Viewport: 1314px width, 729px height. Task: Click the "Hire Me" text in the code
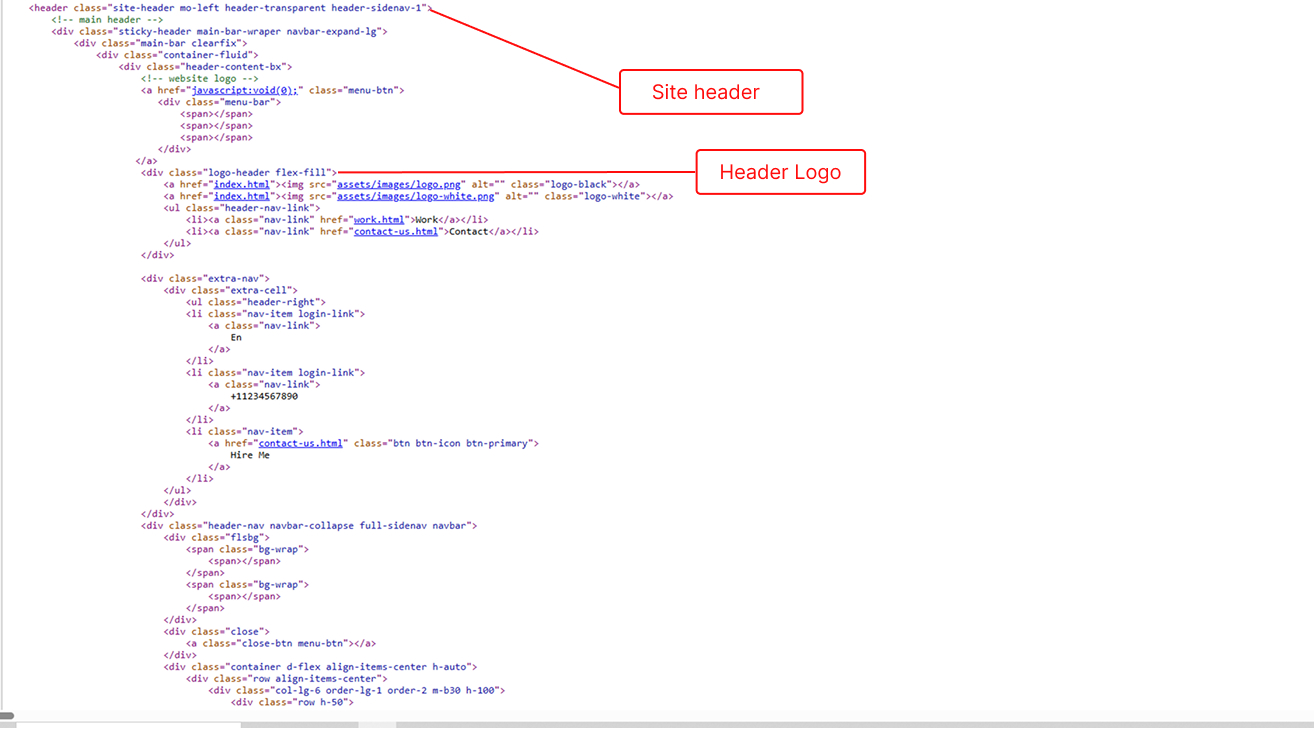[x=250, y=455]
